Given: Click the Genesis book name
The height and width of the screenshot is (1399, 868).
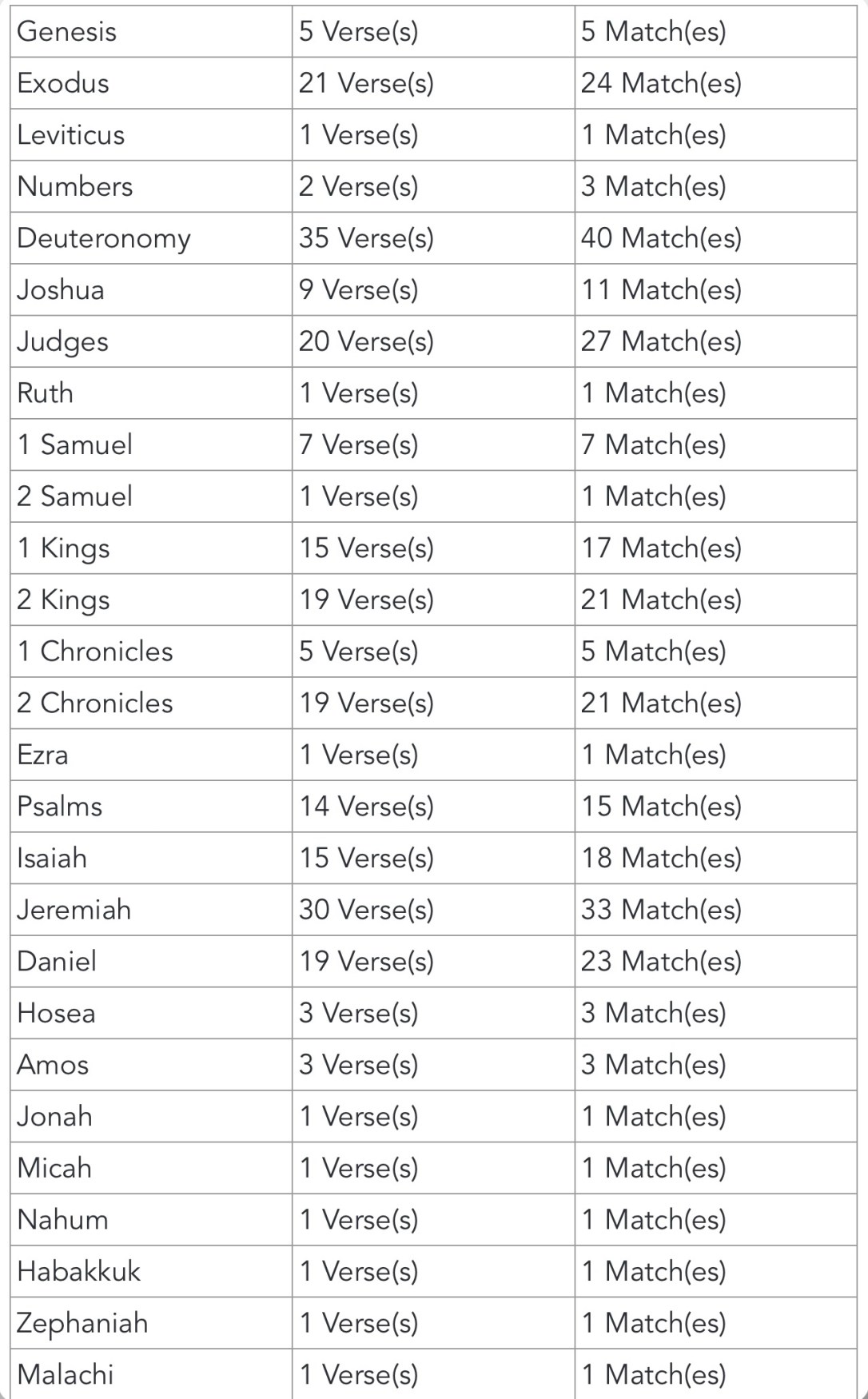Looking at the screenshot, I should [x=67, y=32].
